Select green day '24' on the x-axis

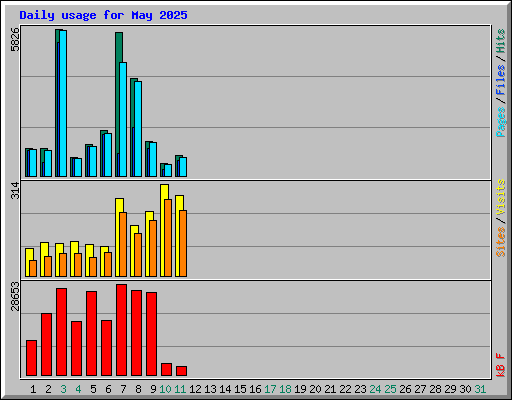[x=375, y=389]
